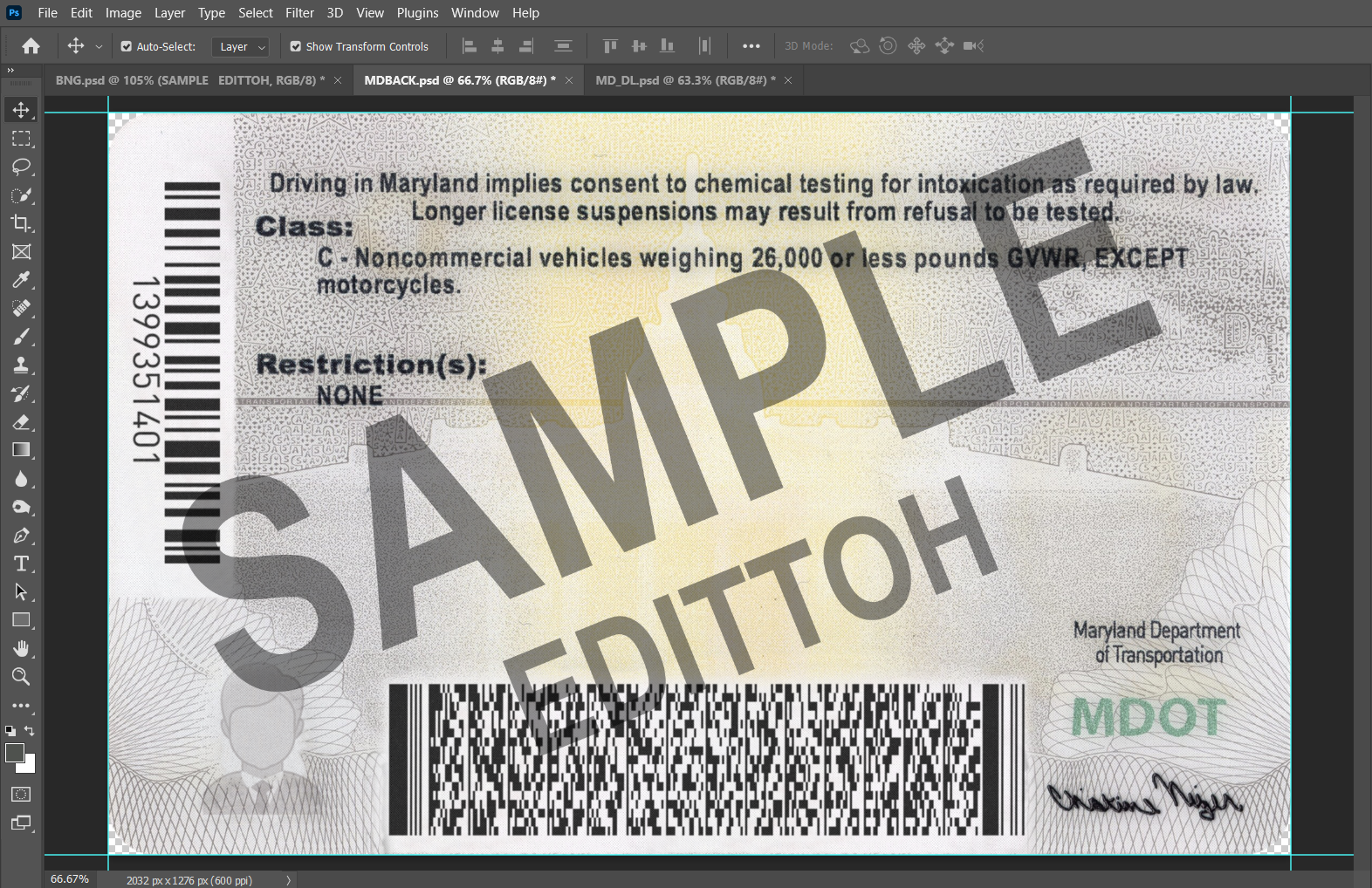1372x888 pixels.
Task: Close the MDBACK.psd tab
Action: point(569,80)
